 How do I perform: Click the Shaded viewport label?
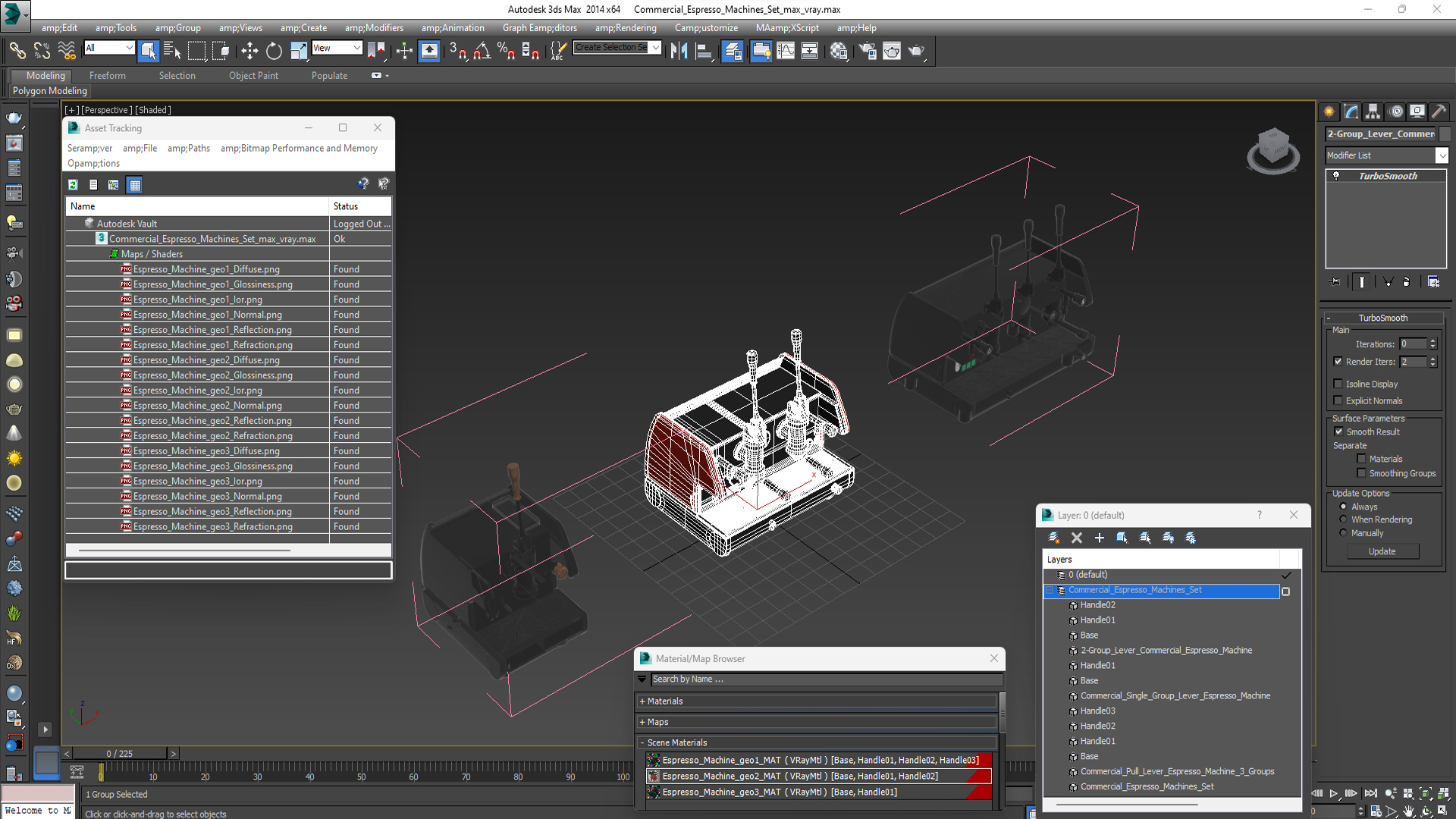point(152,110)
